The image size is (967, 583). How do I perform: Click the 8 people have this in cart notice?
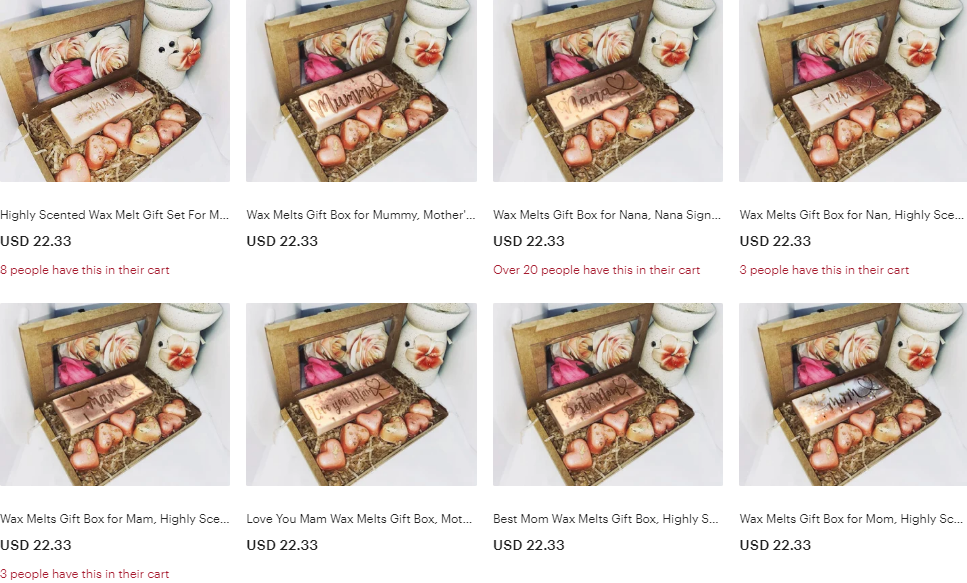[84, 270]
